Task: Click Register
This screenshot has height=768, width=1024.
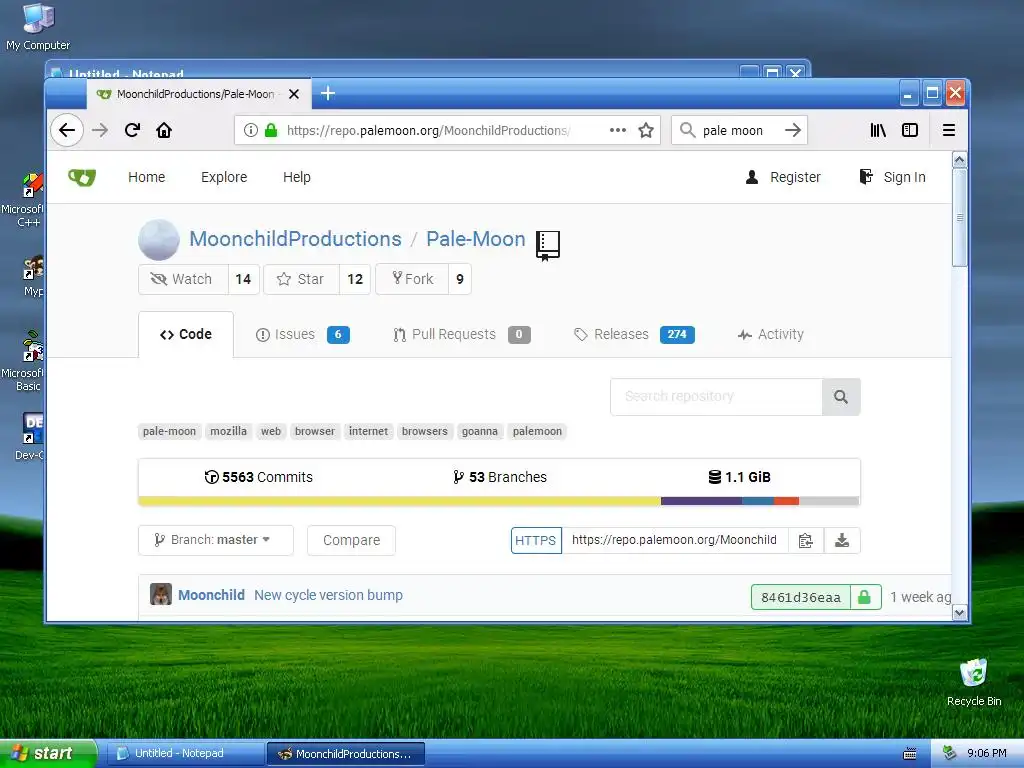Action: (782, 177)
